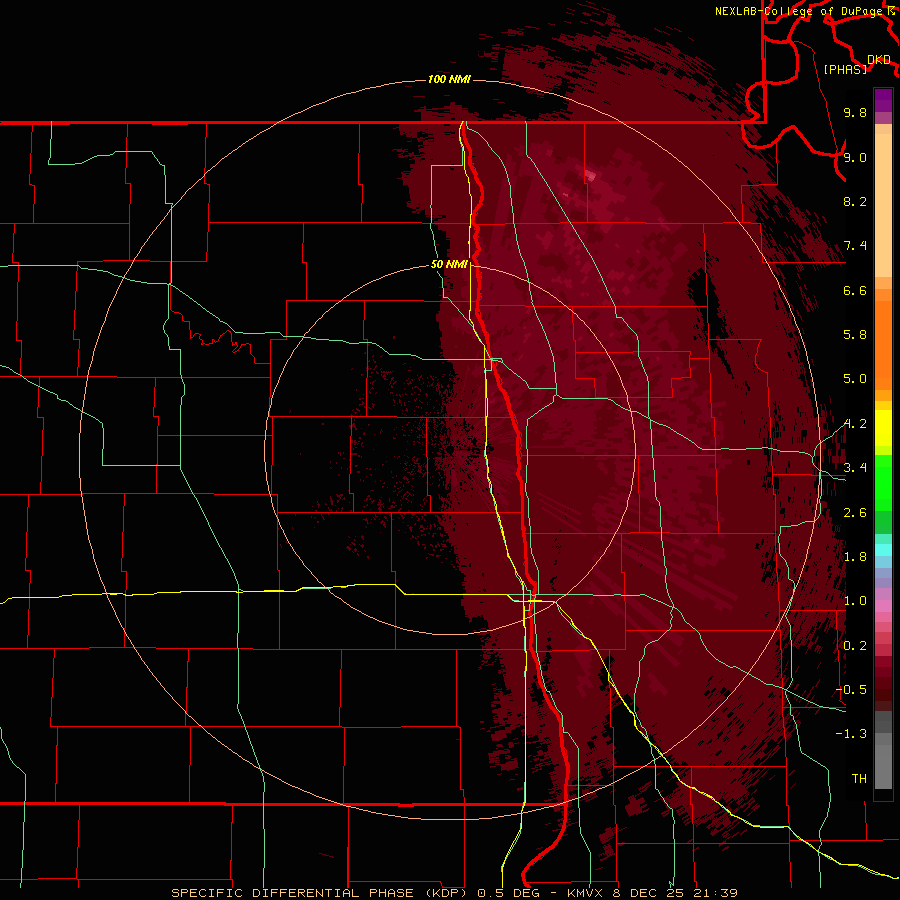Click the -1.3 scale label
Screen dimensions: 900x900
(851, 734)
